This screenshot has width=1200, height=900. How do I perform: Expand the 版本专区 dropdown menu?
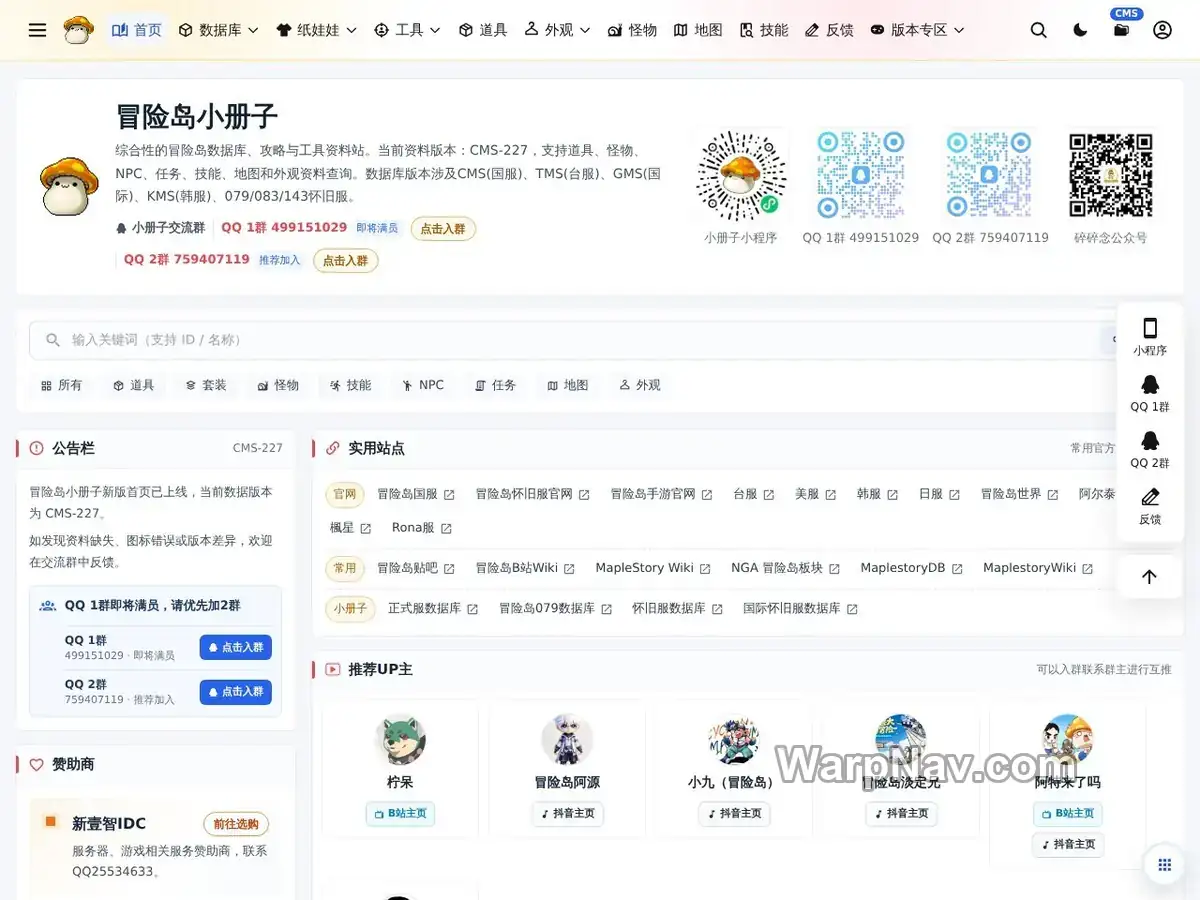point(917,30)
